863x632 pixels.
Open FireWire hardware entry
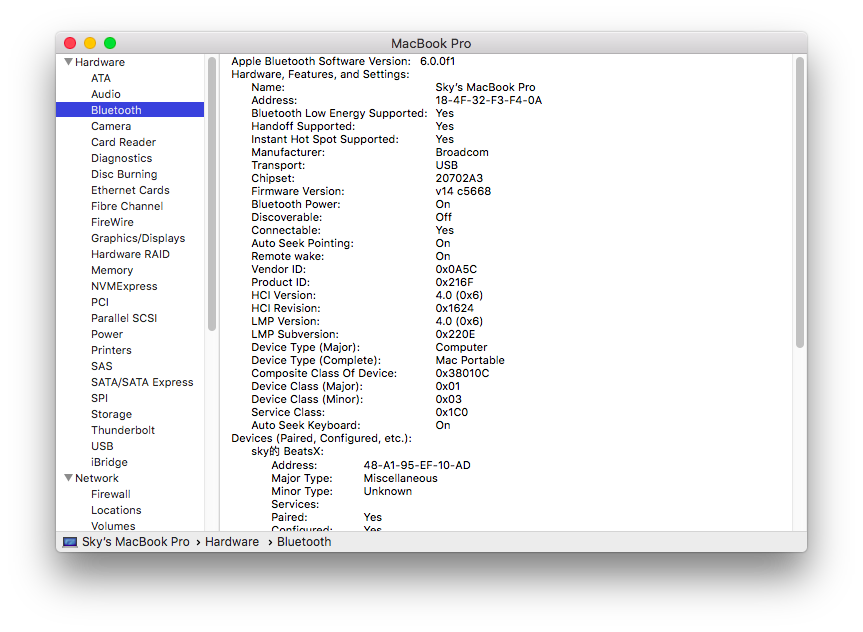coord(112,222)
